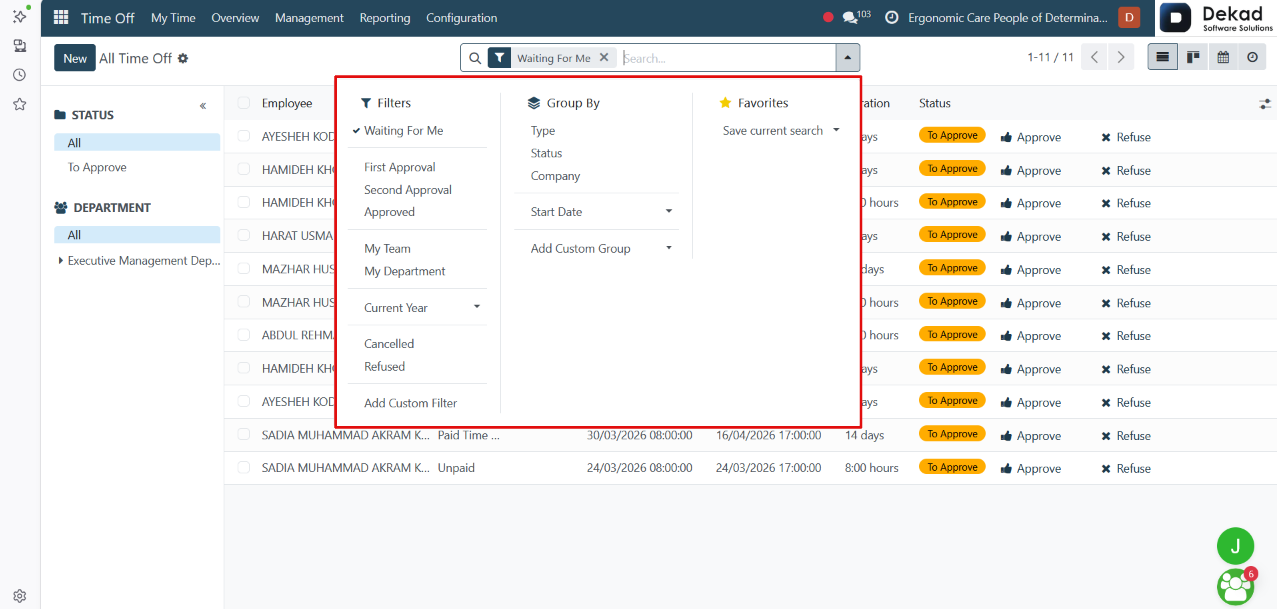Click Add Custom Filter
The image size is (1277, 609).
click(x=411, y=403)
